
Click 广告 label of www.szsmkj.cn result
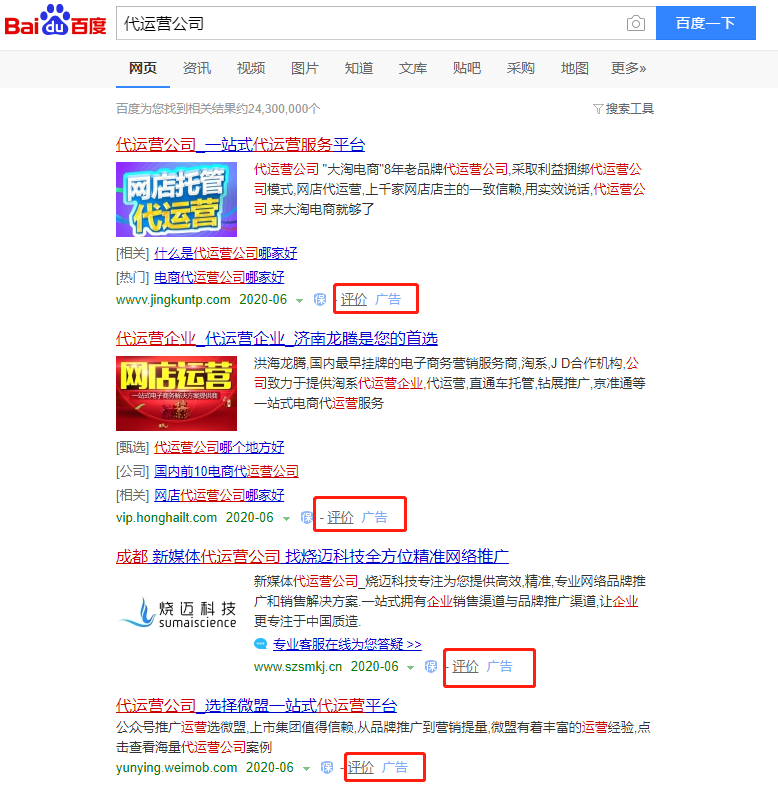coord(499,667)
